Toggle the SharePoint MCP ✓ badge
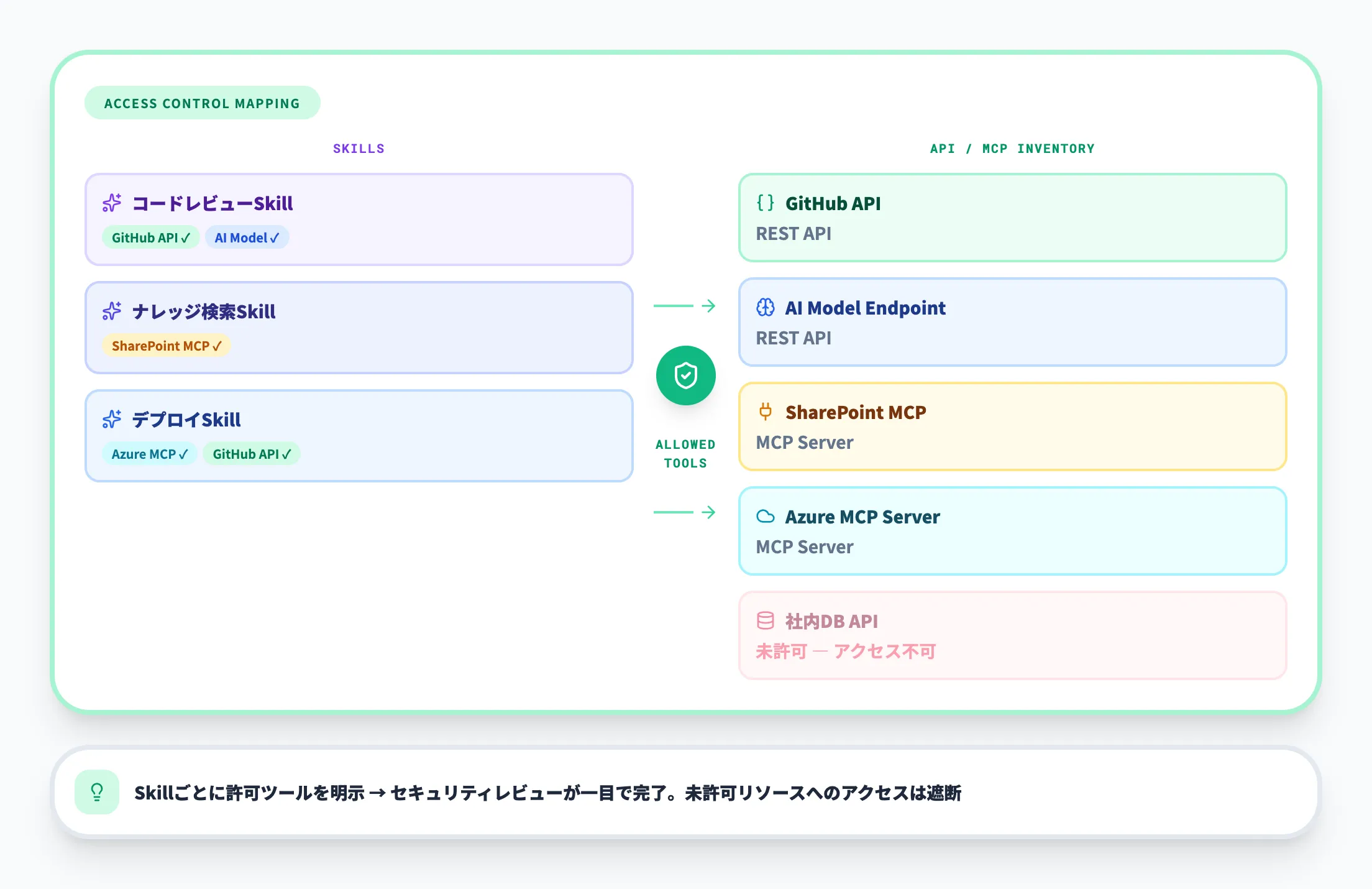1372x889 pixels. point(166,345)
